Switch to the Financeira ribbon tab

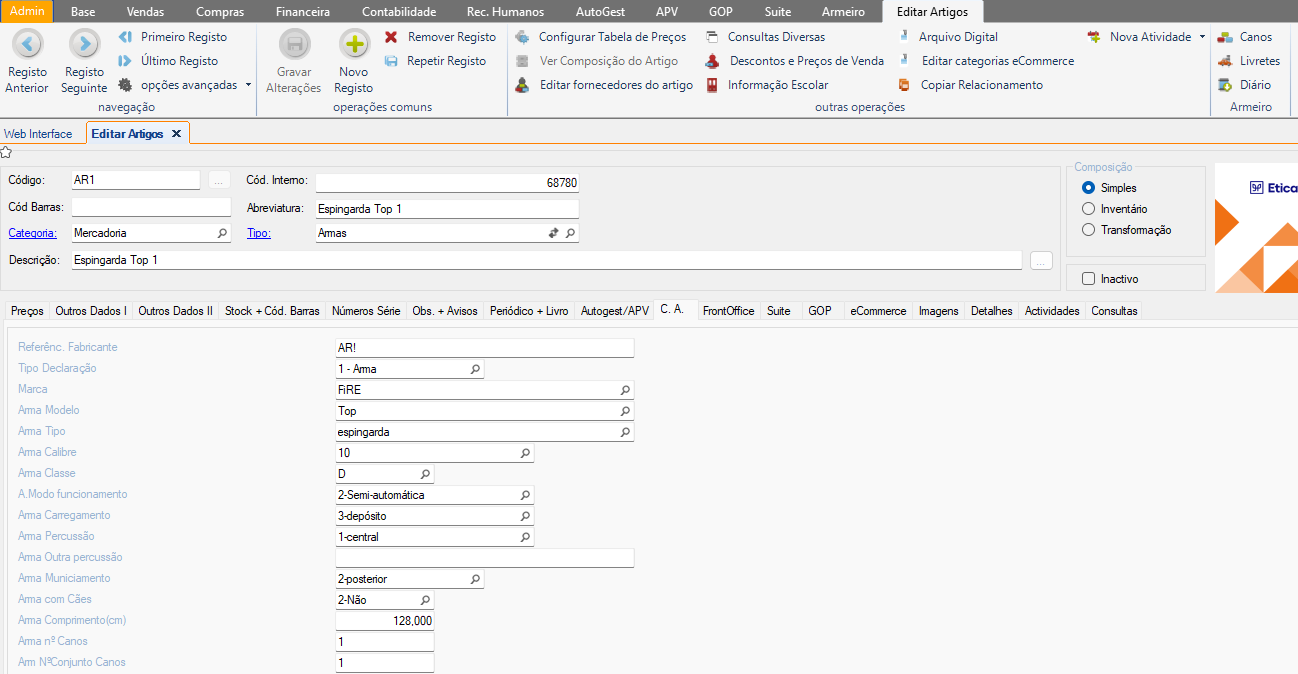[302, 12]
